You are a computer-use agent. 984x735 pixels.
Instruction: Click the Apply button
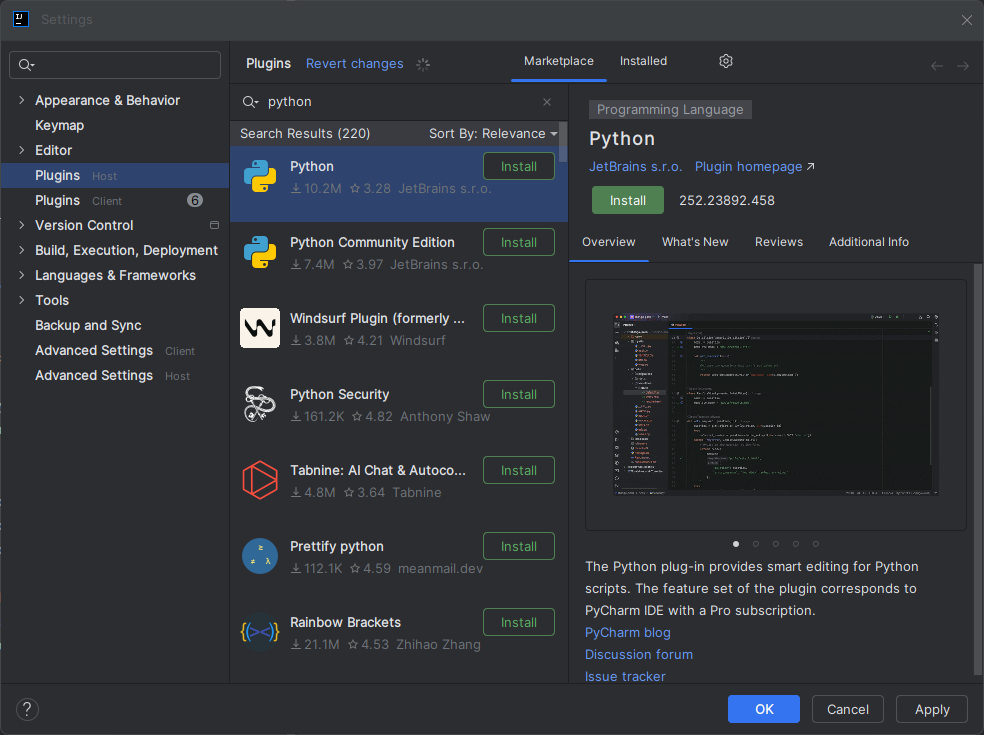932,709
